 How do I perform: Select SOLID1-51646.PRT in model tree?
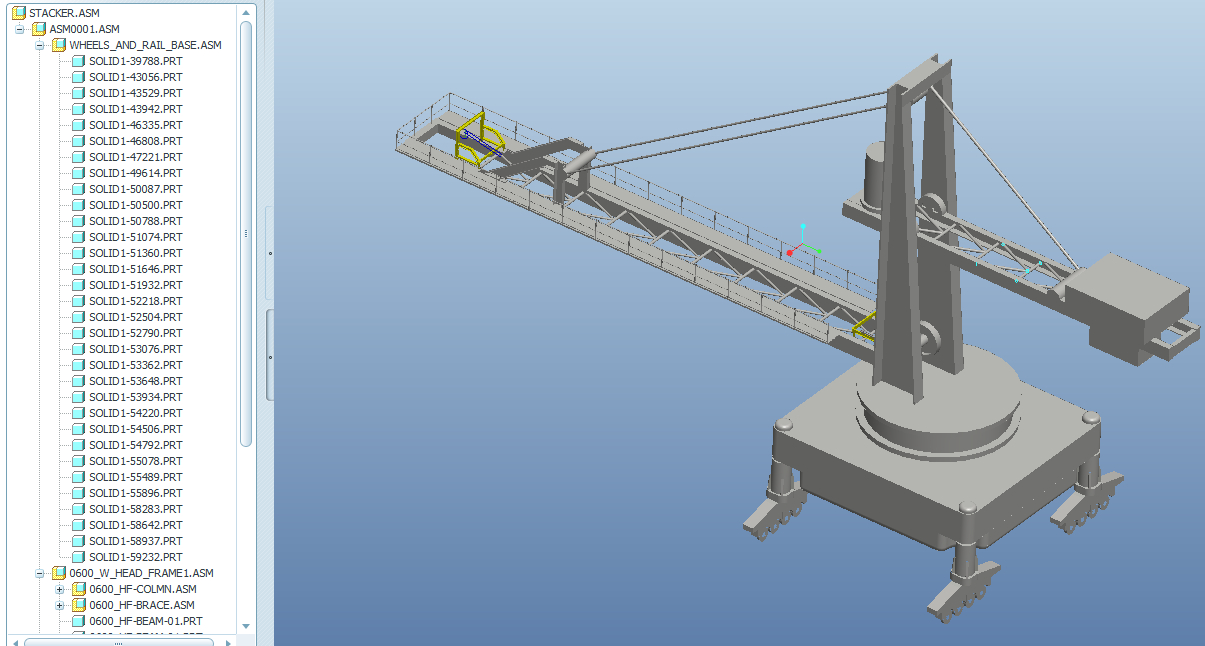(x=136, y=269)
